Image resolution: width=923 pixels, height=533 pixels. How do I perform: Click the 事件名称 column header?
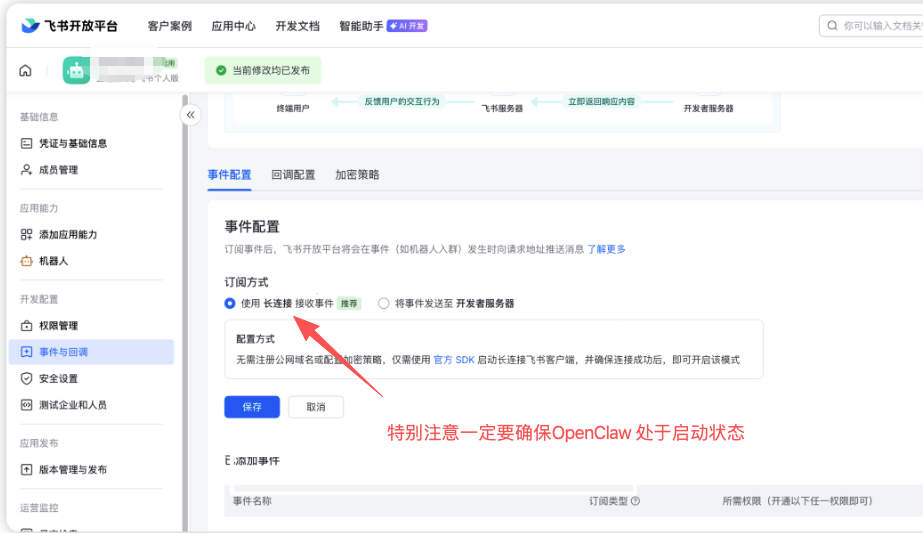coord(252,501)
